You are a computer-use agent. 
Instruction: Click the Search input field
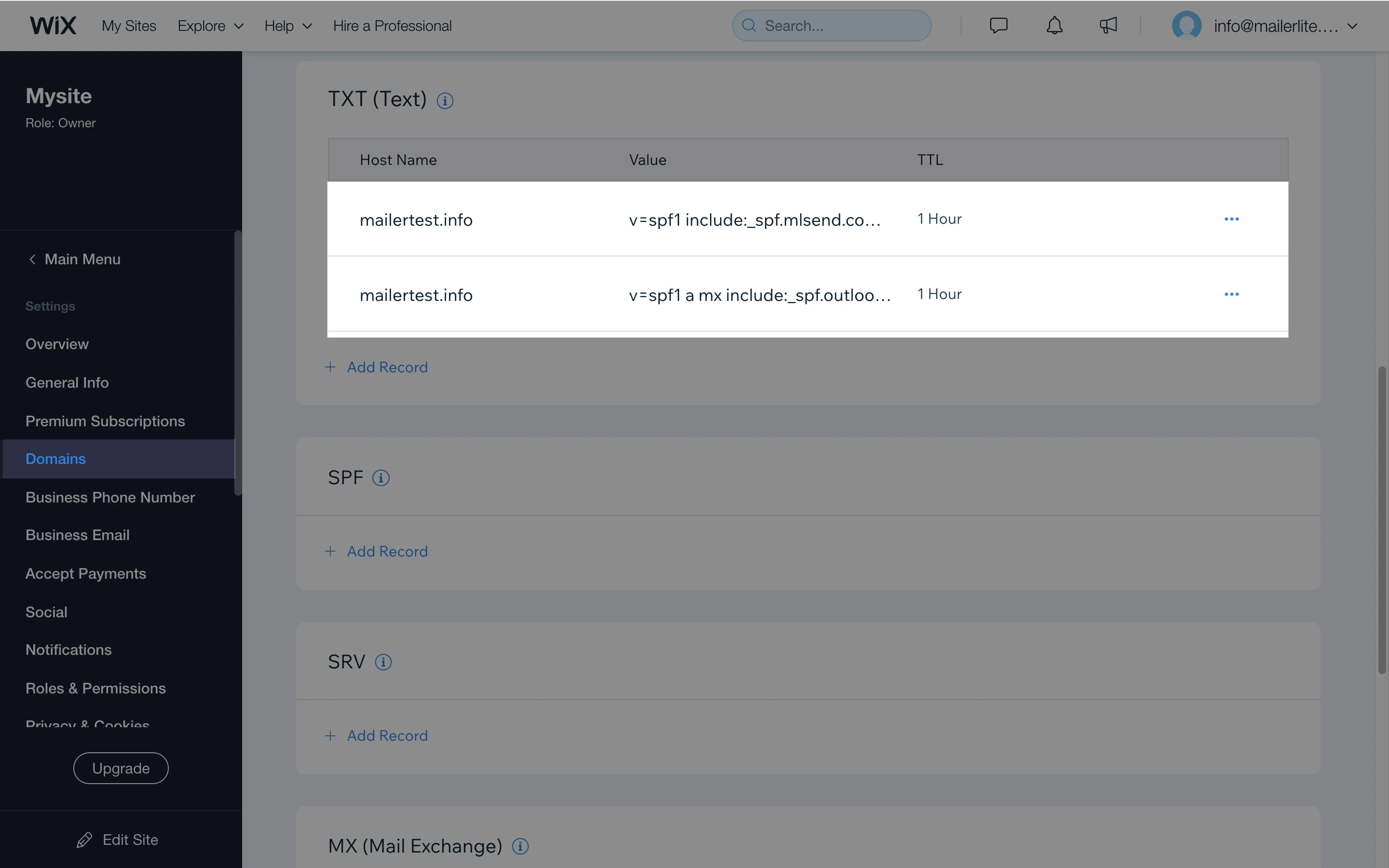[838, 26]
